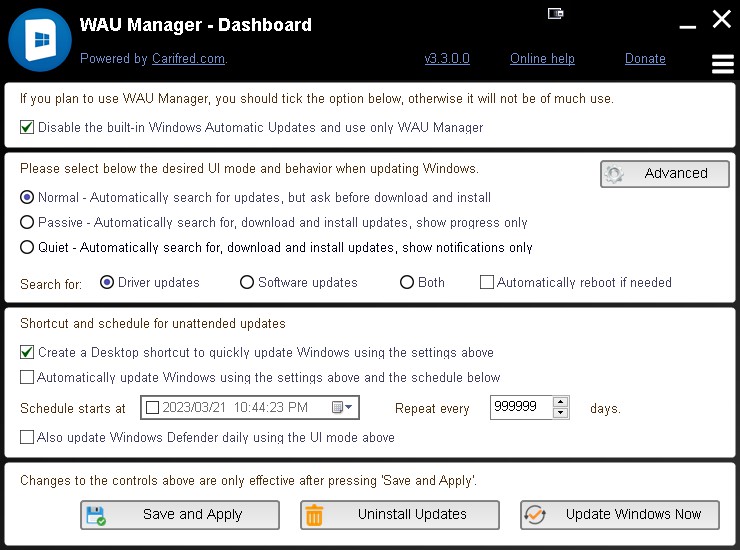The width and height of the screenshot is (740, 550).
Task: Select the Passive UI mode option
Action: [27, 222]
